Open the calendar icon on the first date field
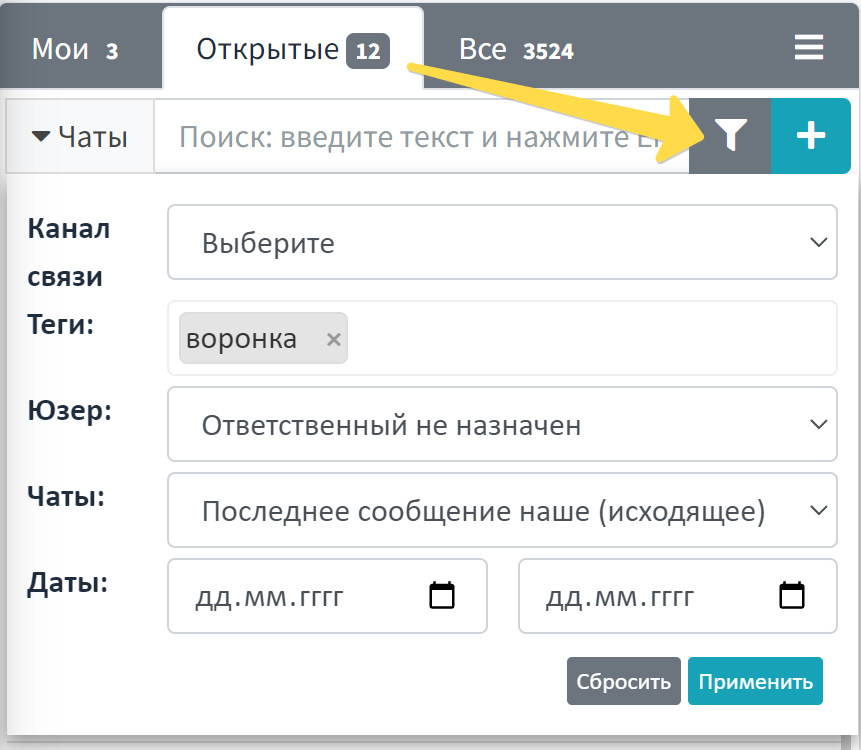The height and width of the screenshot is (750, 861). click(440, 595)
